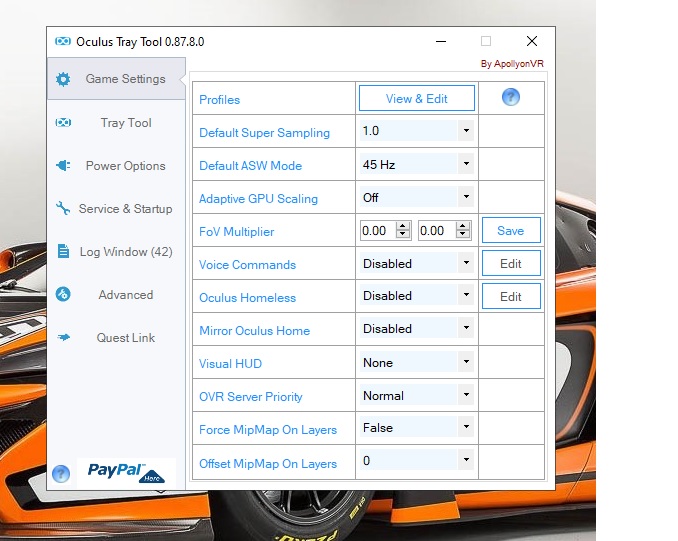This screenshot has height=541, width=678.
Task: Open the Default ASW Mode dropdown
Action: tap(466, 164)
